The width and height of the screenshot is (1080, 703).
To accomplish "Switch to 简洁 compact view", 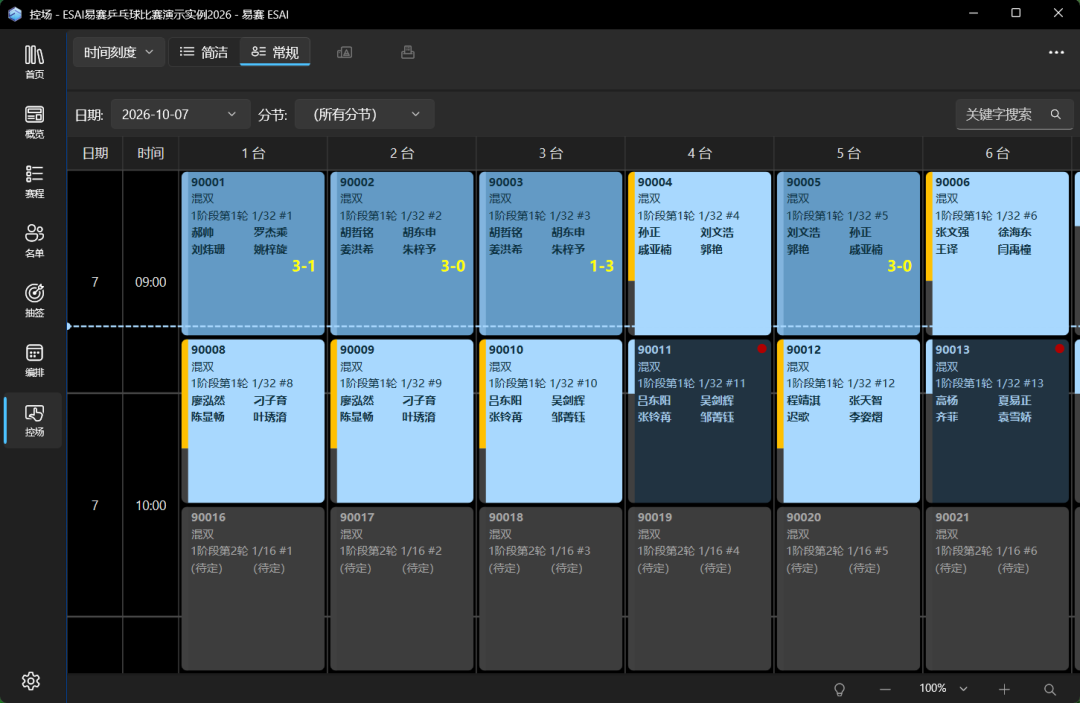I will tap(204, 52).
